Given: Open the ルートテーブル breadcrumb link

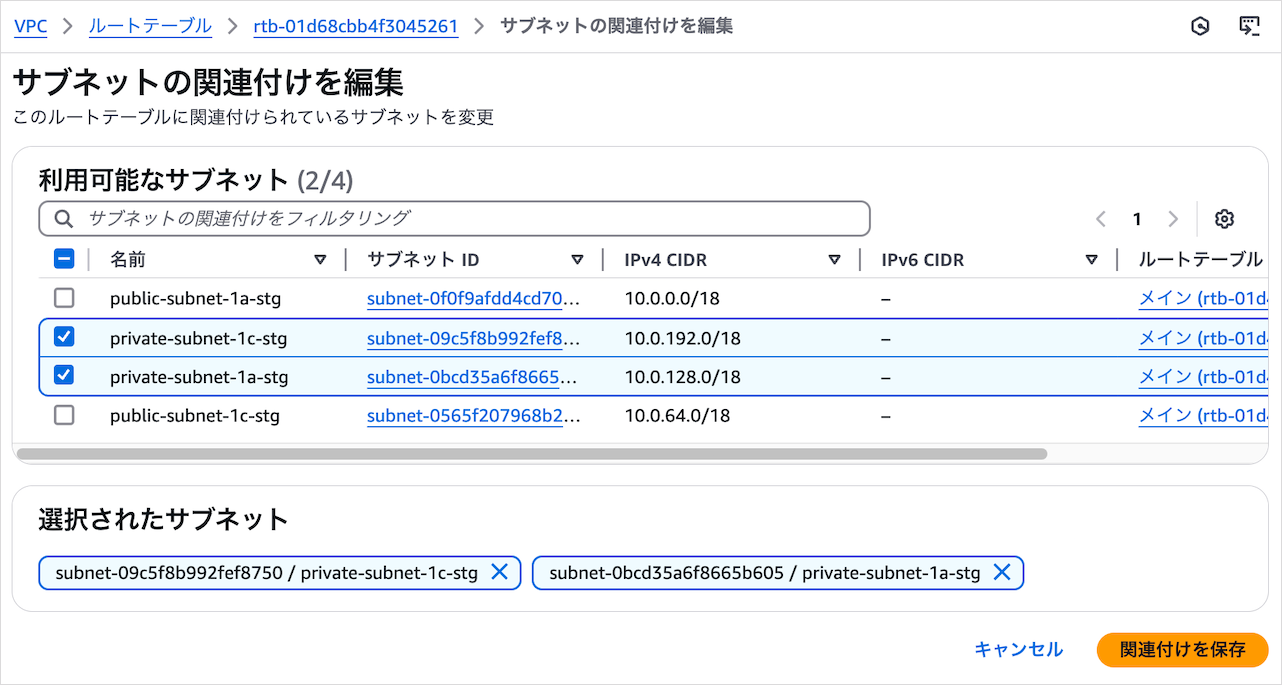Looking at the screenshot, I should tap(150, 26).
